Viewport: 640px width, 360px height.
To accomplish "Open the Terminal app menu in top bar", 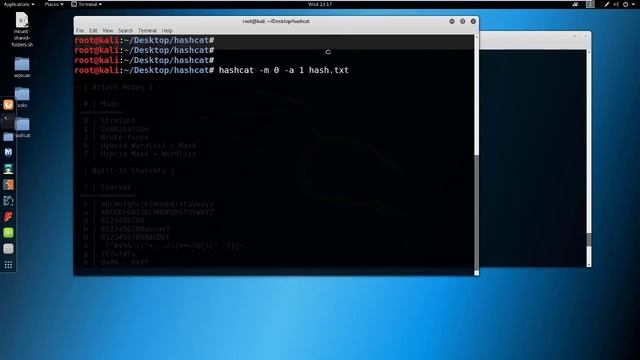I will 87,4.
